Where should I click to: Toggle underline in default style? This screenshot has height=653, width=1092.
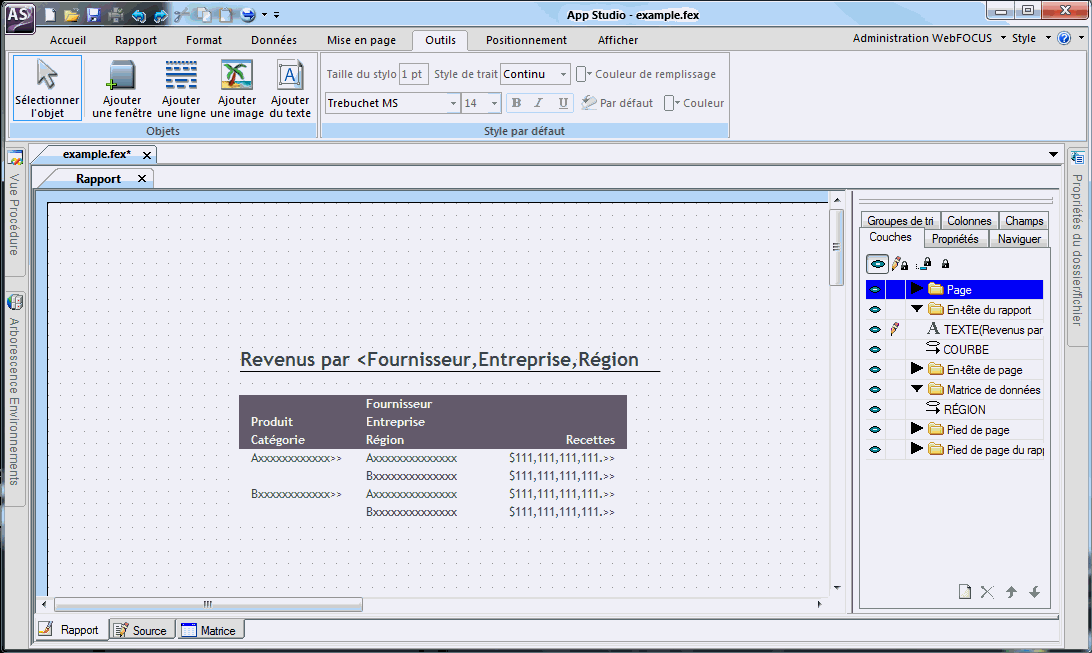[563, 103]
